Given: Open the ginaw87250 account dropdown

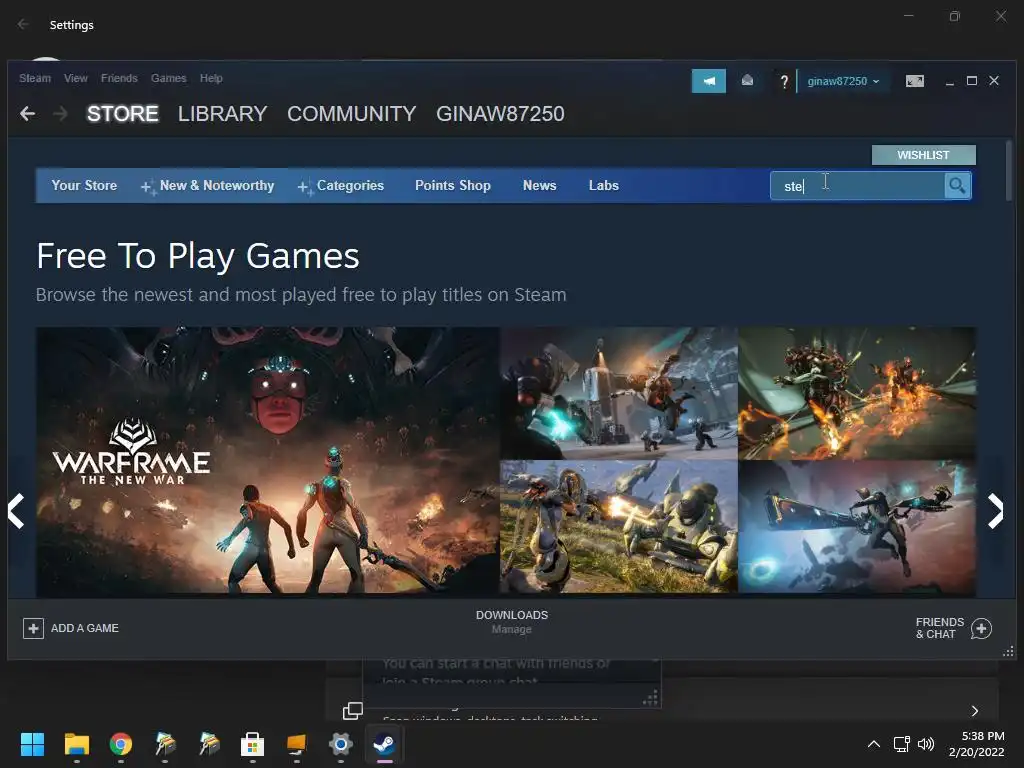Looking at the screenshot, I should tap(843, 81).
